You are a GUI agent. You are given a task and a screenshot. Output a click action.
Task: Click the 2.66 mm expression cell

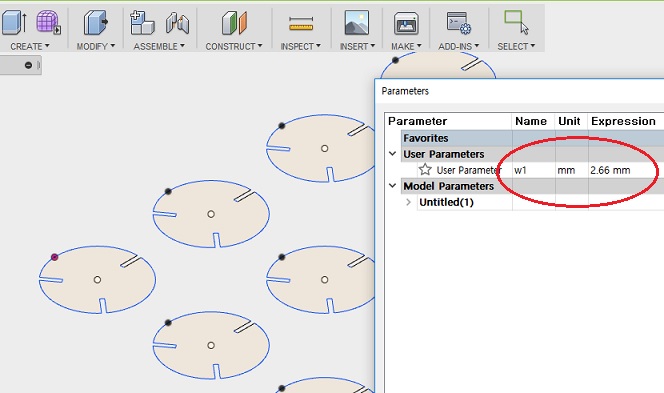tap(626, 170)
